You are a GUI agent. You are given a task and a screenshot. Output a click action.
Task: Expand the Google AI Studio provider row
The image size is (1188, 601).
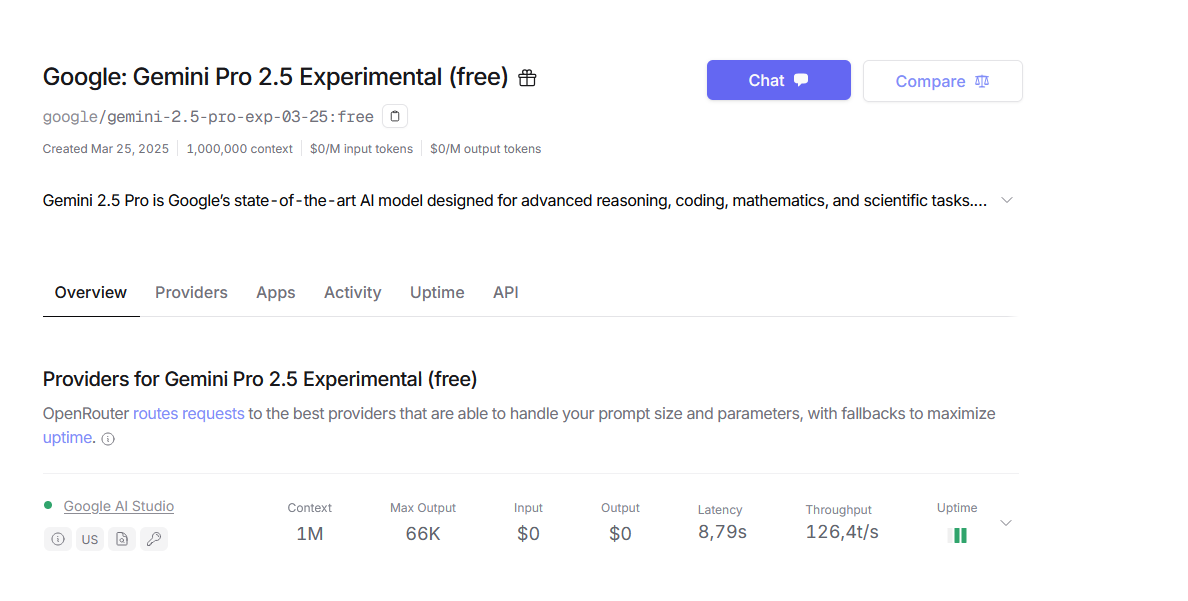click(1006, 523)
